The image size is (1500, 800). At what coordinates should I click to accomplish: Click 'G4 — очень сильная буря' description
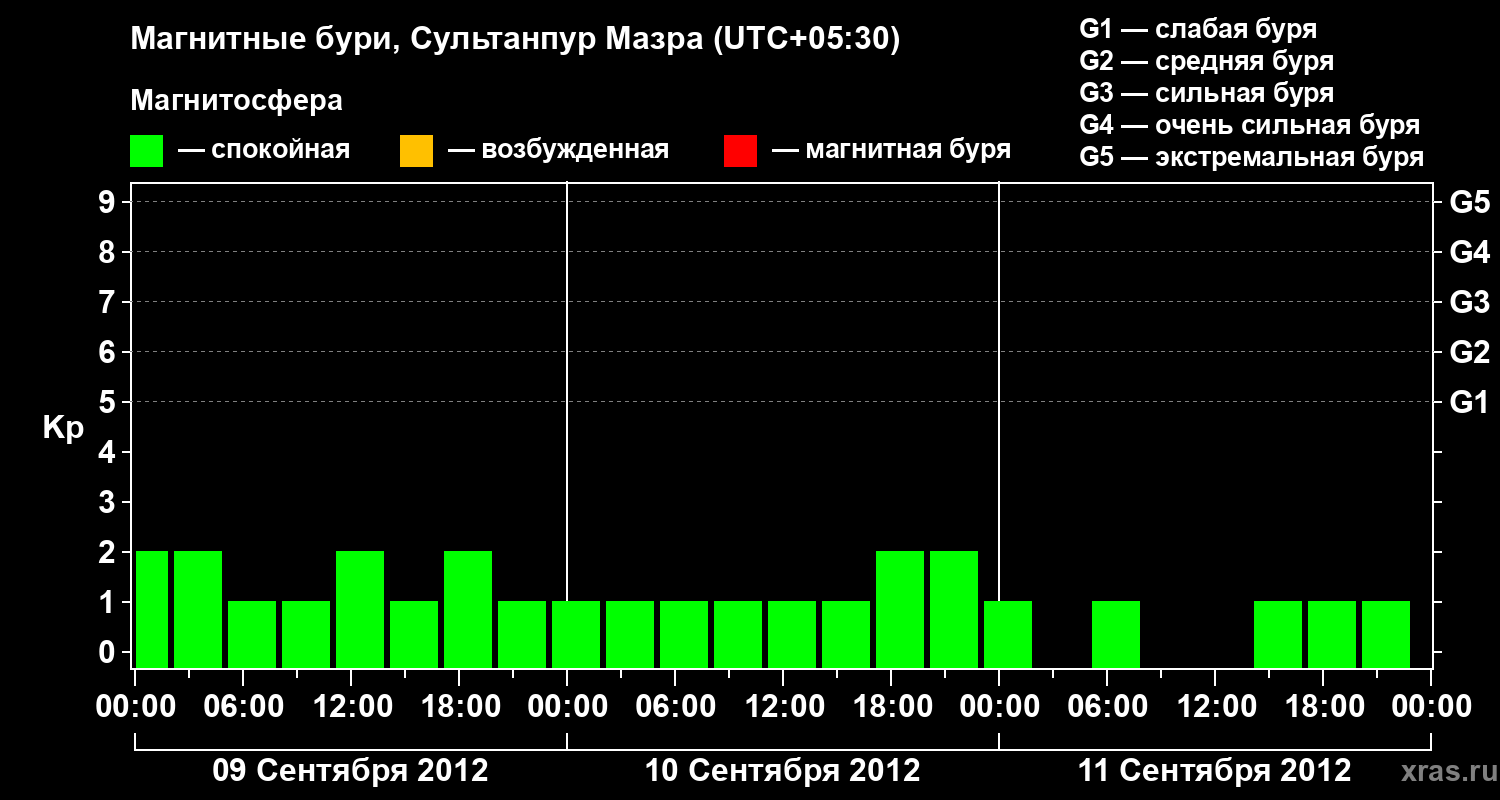(x=1250, y=125)
